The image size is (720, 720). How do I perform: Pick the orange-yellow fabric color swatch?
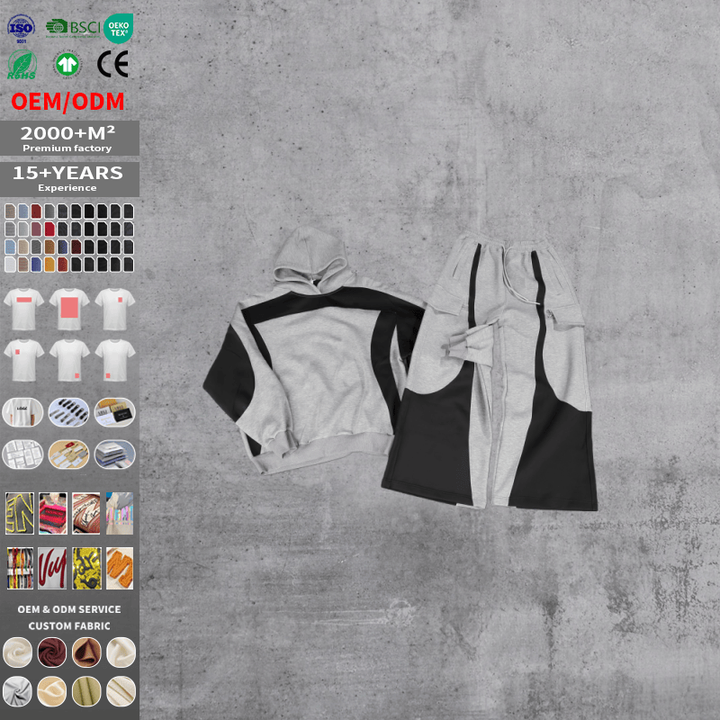point(50,264)
